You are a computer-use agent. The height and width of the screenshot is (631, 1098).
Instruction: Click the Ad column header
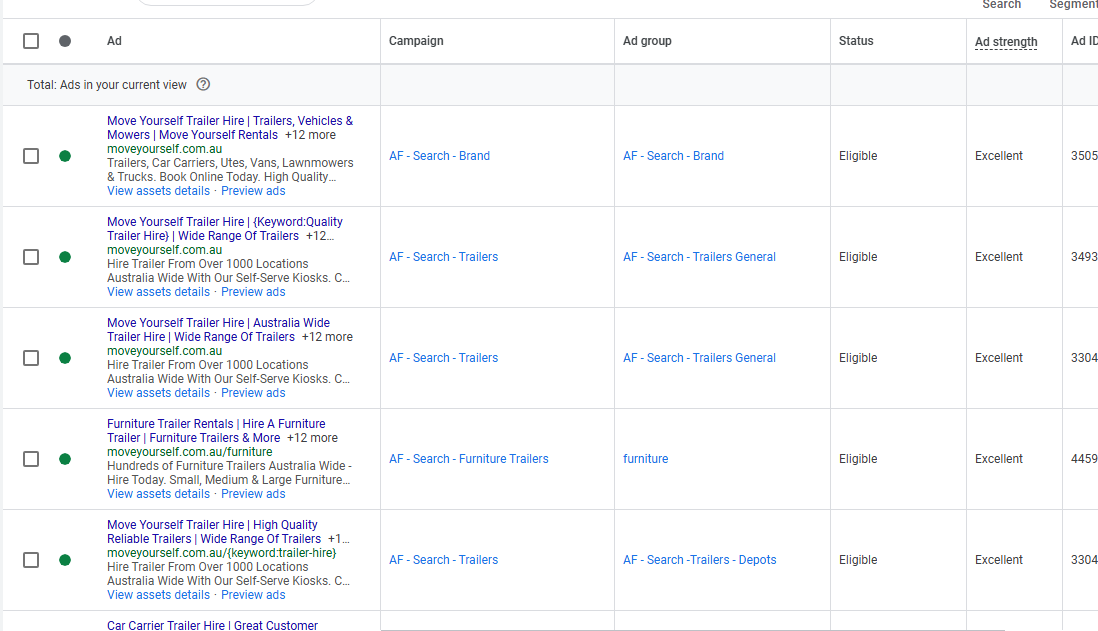(x=114, y=41)
